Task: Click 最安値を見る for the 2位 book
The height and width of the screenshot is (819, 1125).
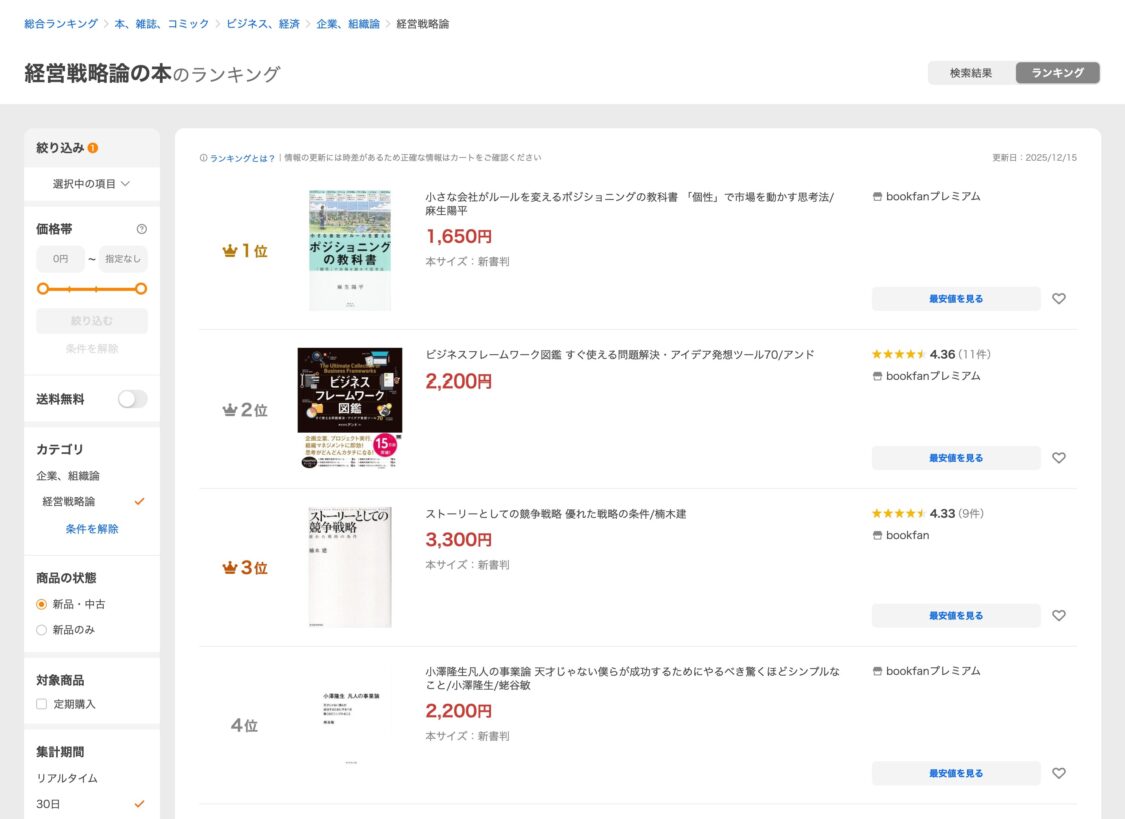Action: pos(956,458)
